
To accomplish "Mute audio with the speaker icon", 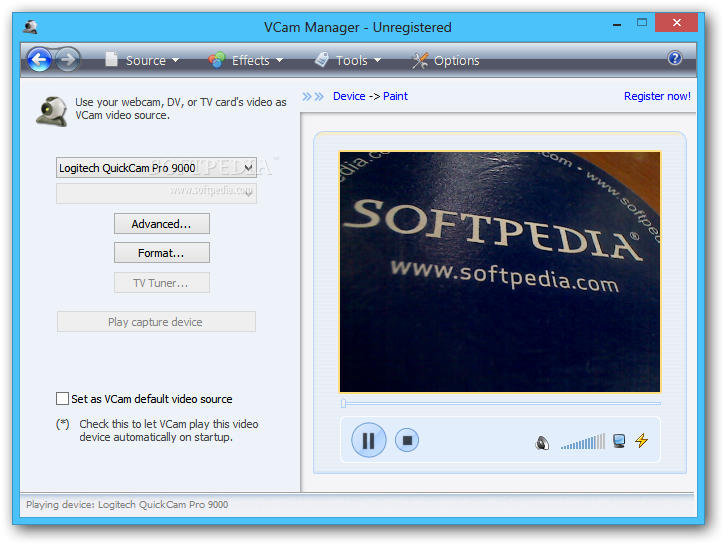I will [542, 443].
